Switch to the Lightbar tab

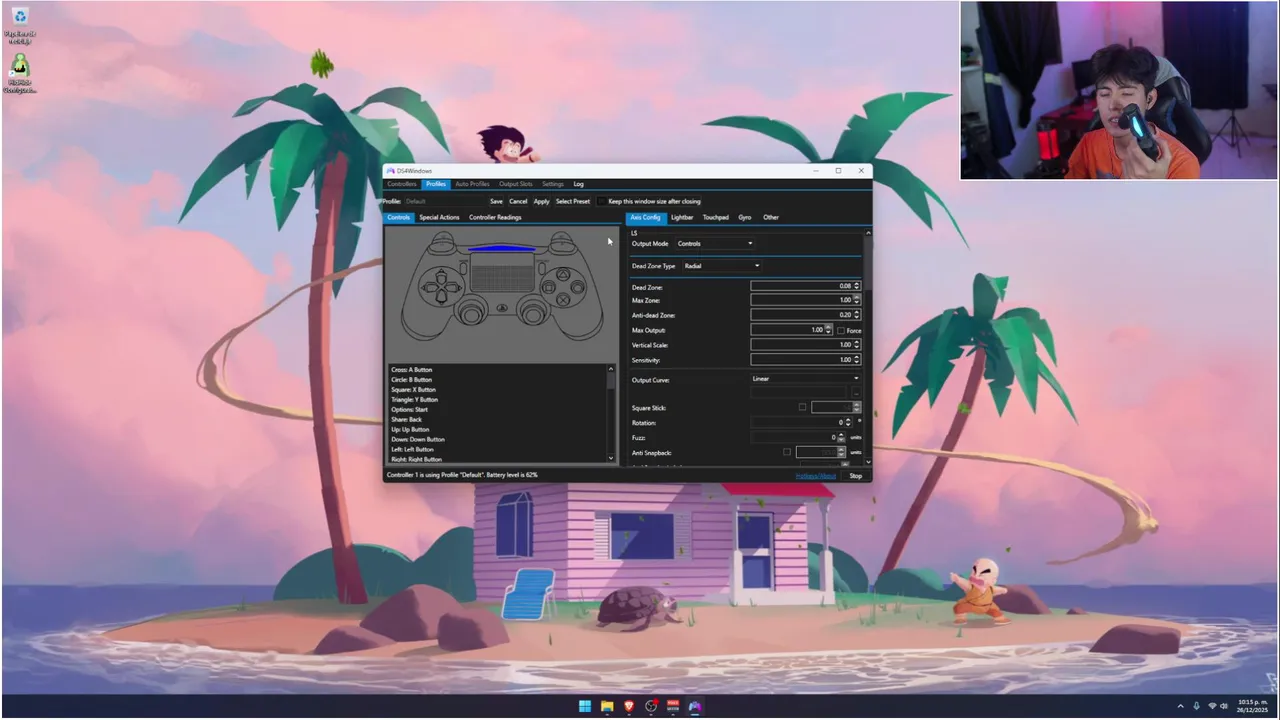click(682, 217)
